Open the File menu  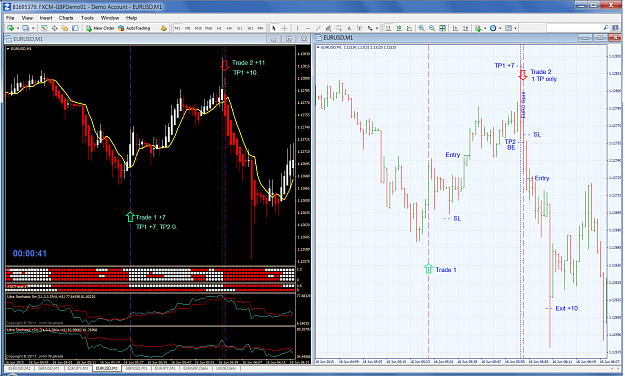pos(10,18)
